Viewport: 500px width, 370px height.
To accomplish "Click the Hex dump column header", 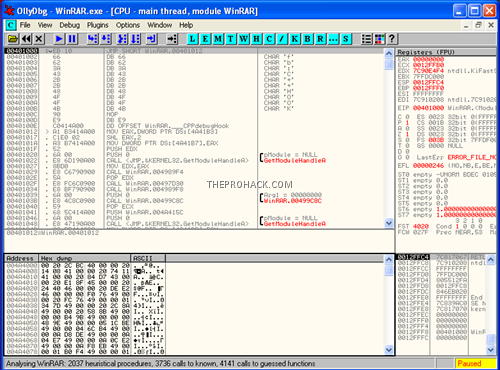I will 85,258.
